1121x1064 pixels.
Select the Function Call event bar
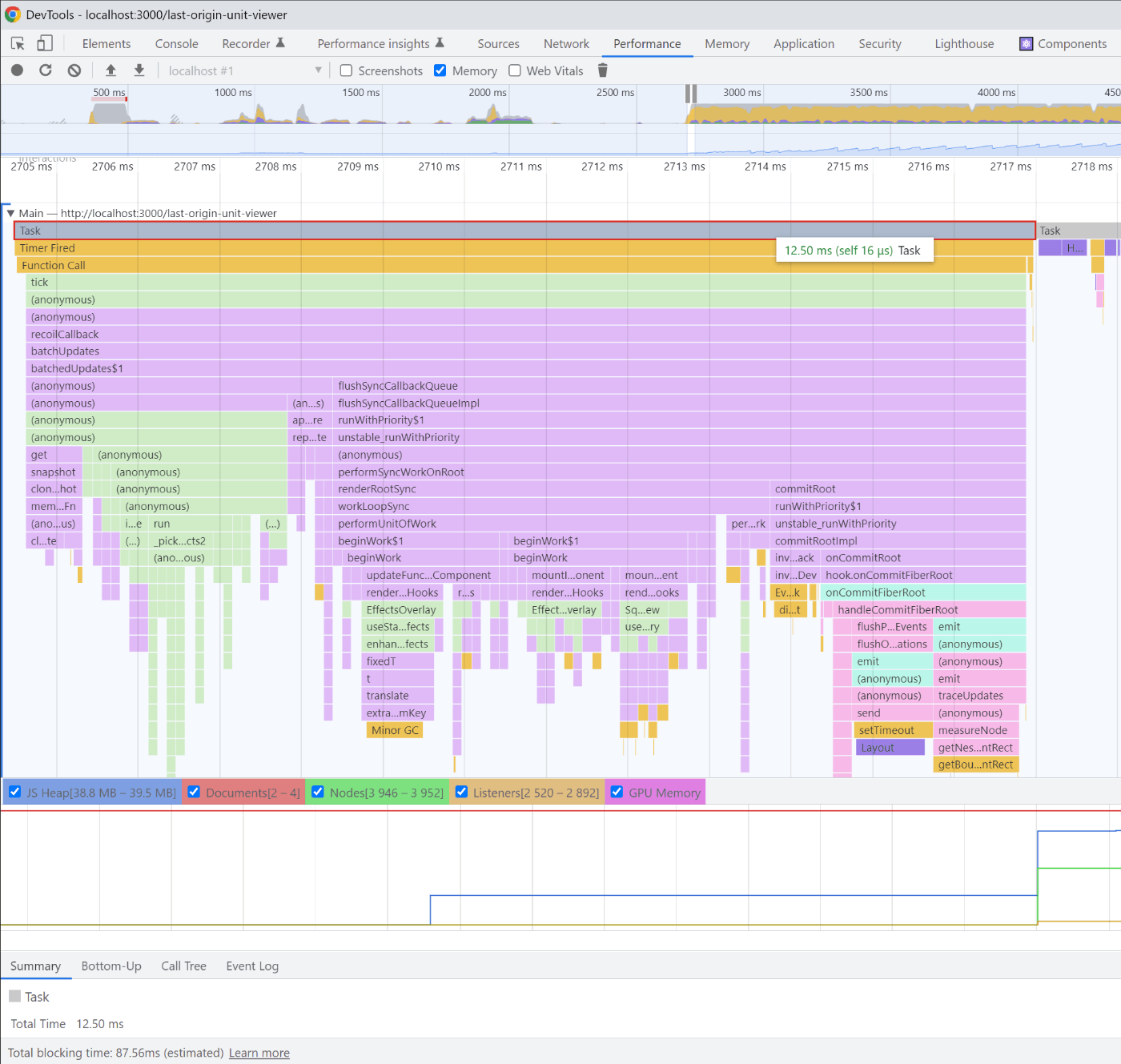tap(521, 265)
